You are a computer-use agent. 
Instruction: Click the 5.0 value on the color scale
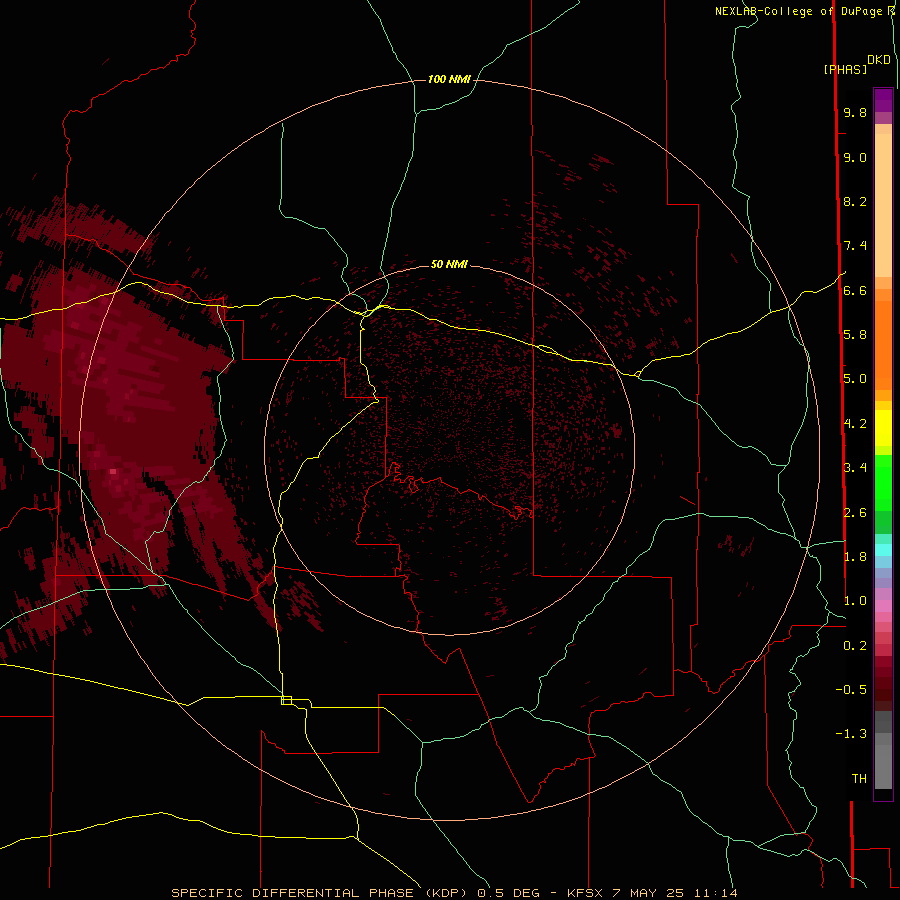[855, 379]
